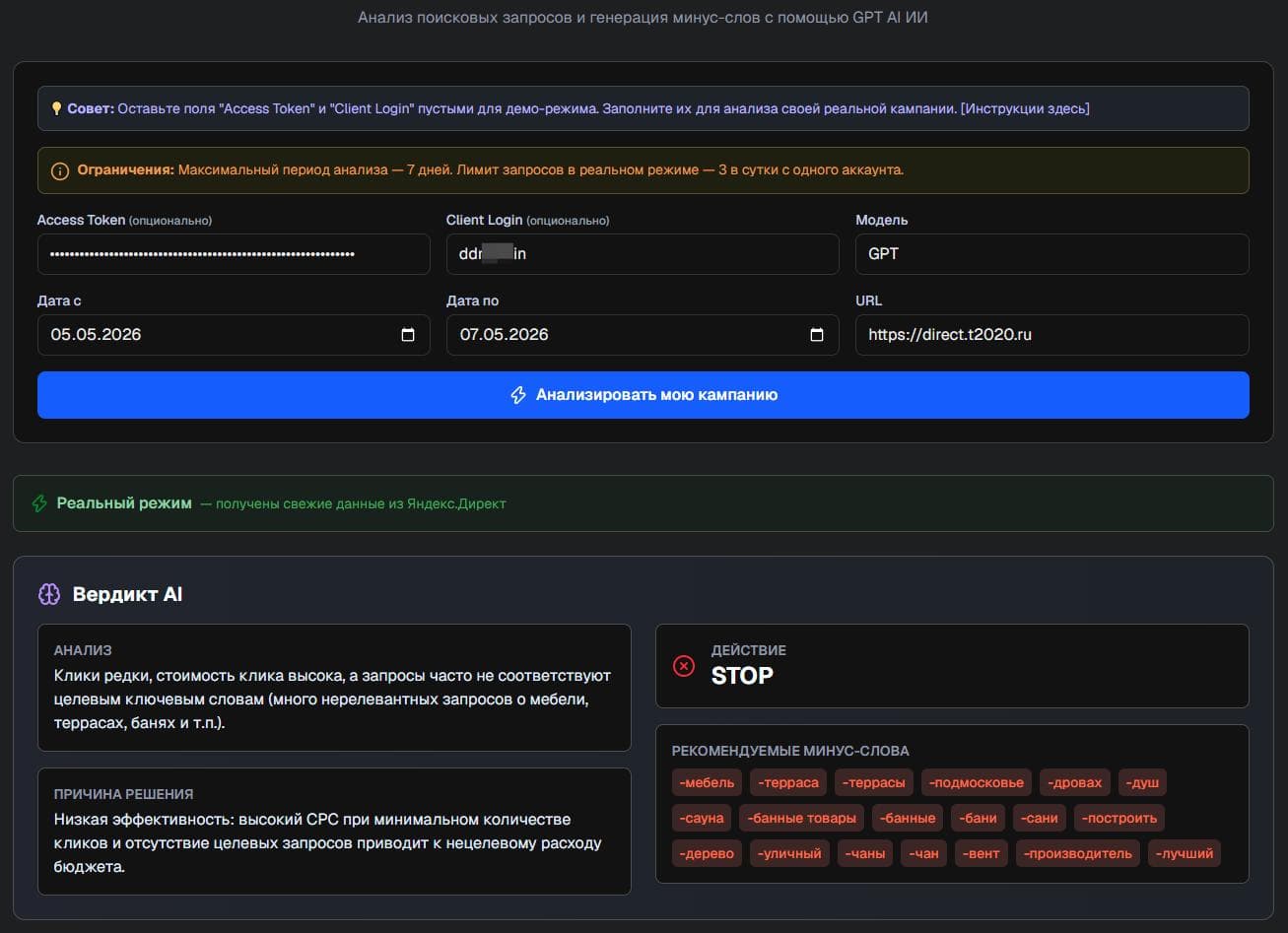
Task: Click the info icon beside "Ограничения"
Action: pyautogui.click(x=60, y=170)
